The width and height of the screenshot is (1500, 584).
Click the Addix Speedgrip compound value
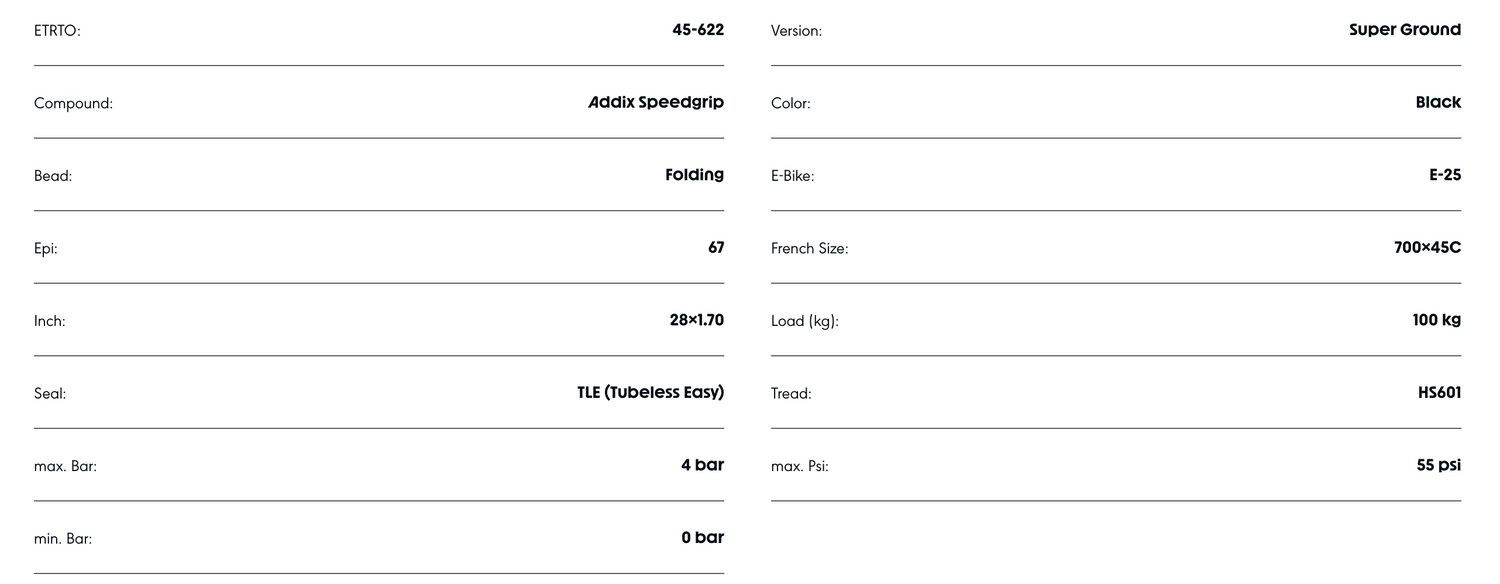pos(656,102)
